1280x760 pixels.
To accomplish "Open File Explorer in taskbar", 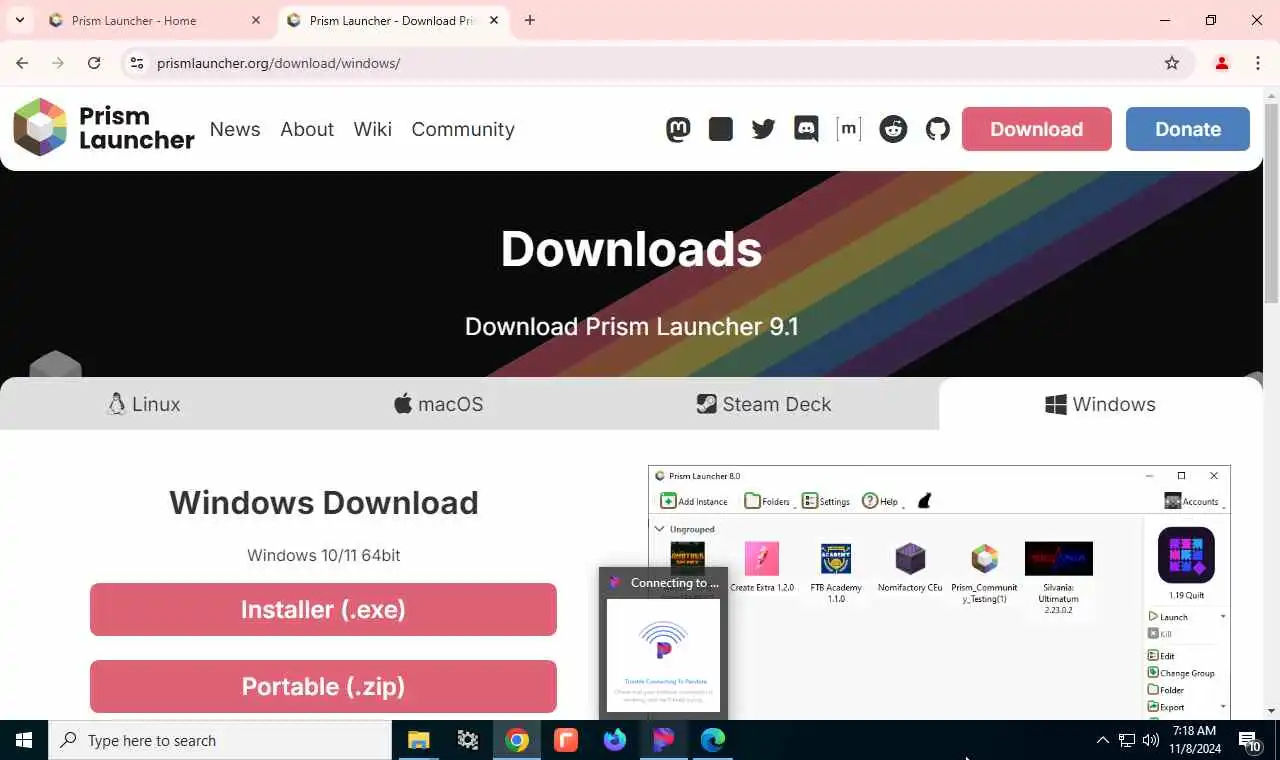I will (419, 740).
